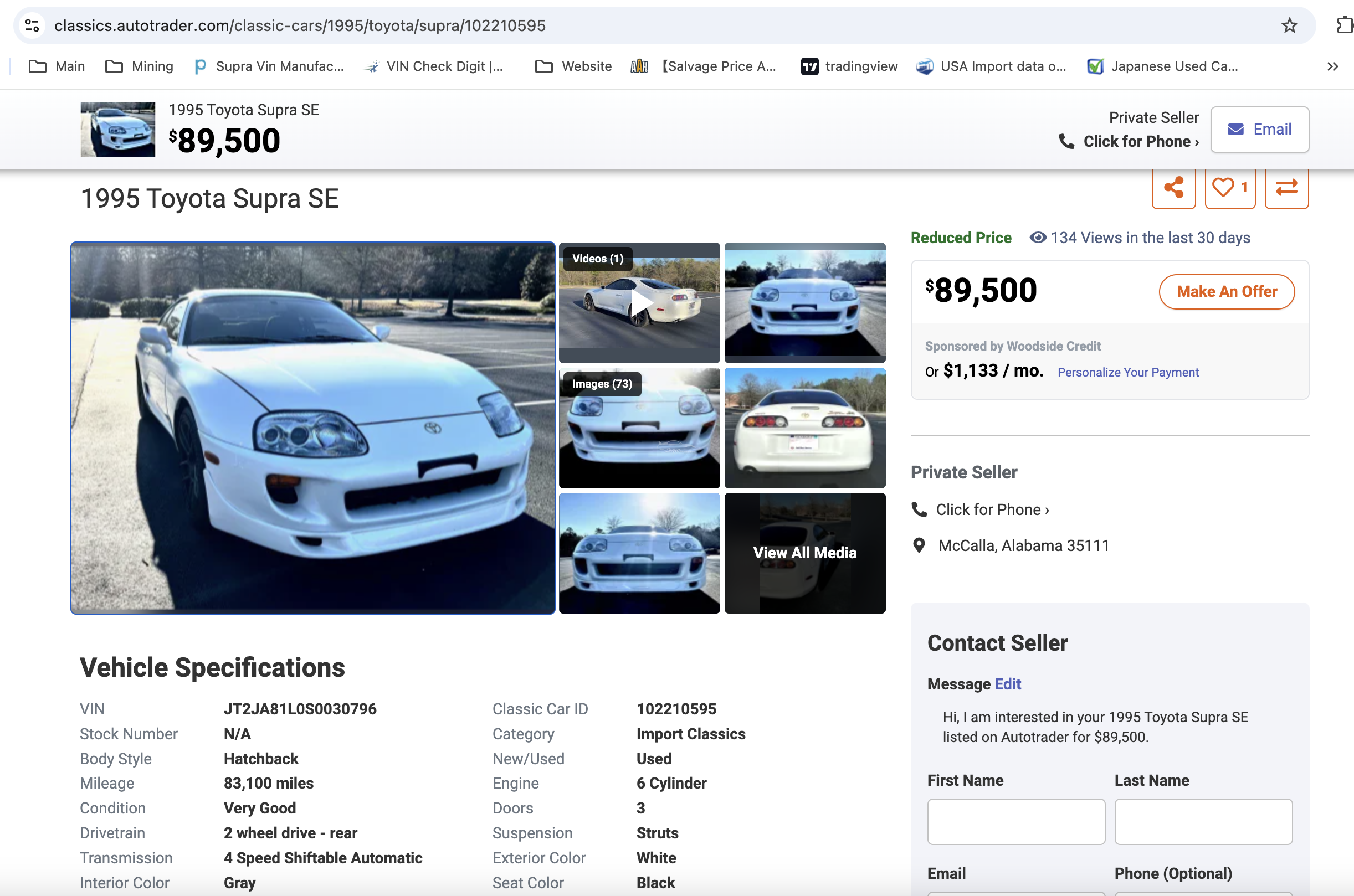Open the browser extensions puzzle icon
The width and height of the screenshot is (1354, 896).
point(1344,25)
